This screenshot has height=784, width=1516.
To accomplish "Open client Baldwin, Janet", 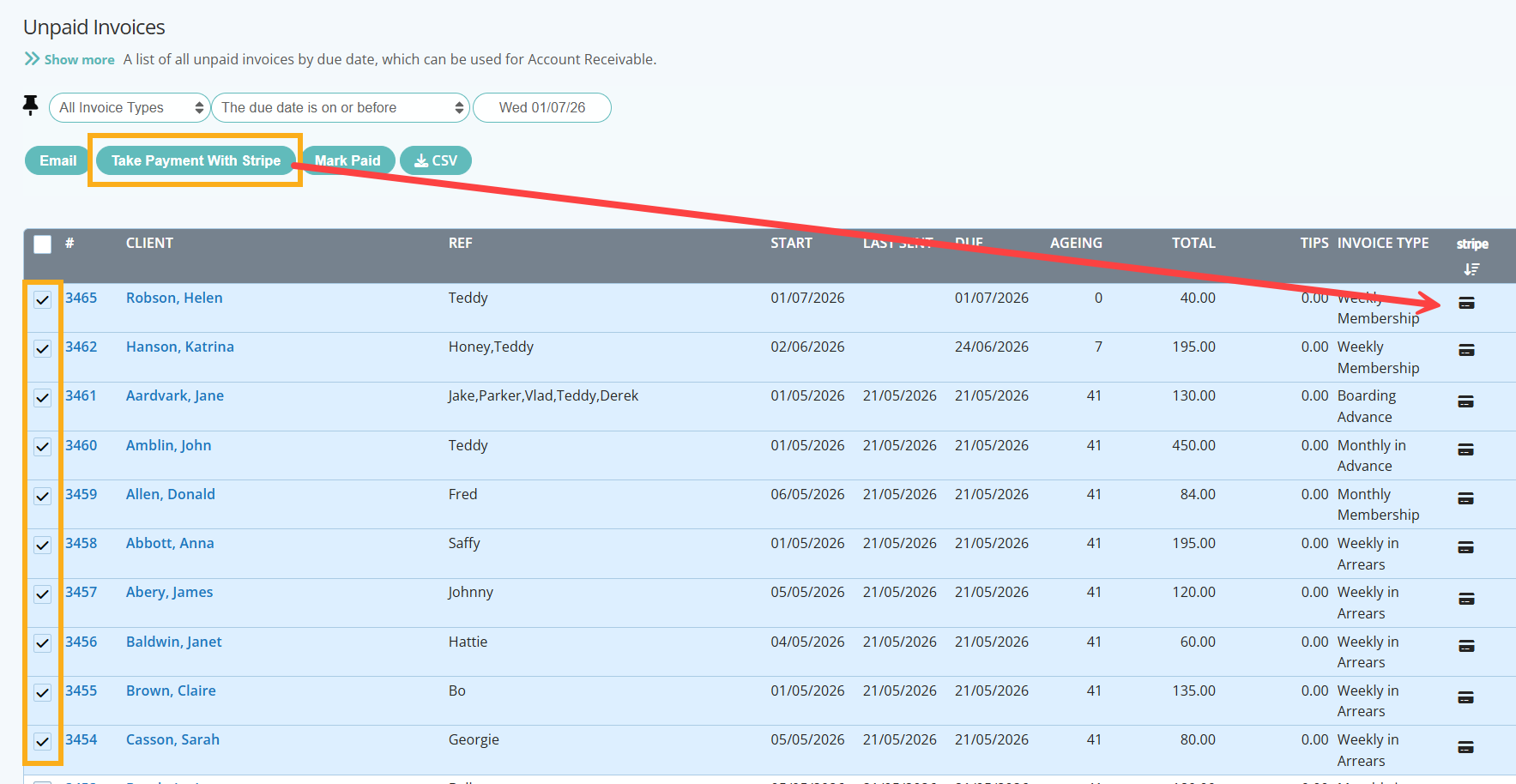I will click(174, 642).
